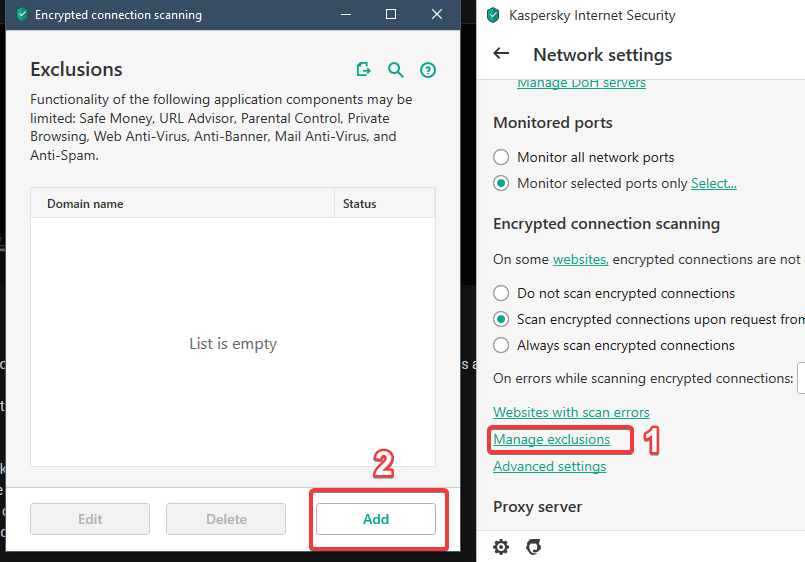The image size is (805, 562).
Task: Open the Kaspersky support headset icon
Action: pyautogui.click(x=533, y=547)
